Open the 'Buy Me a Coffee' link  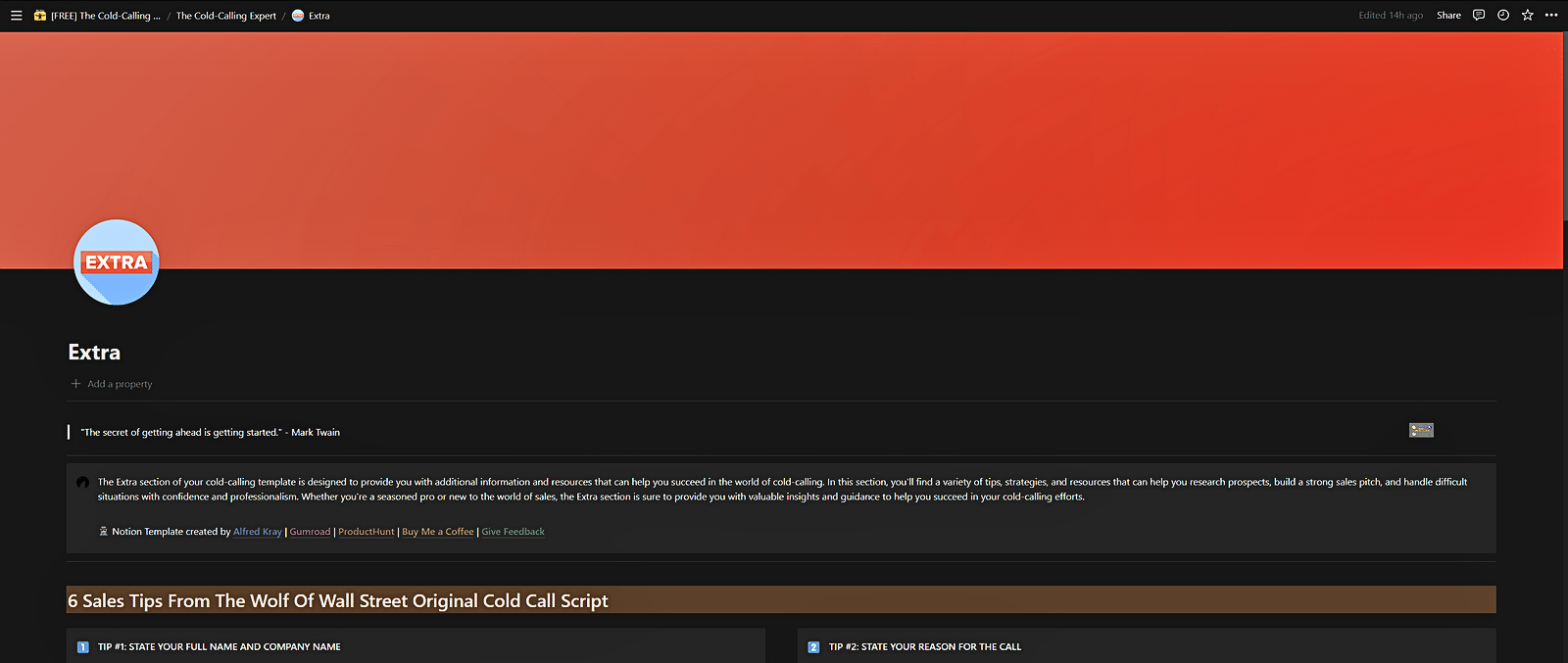click(x=438, y=532)
